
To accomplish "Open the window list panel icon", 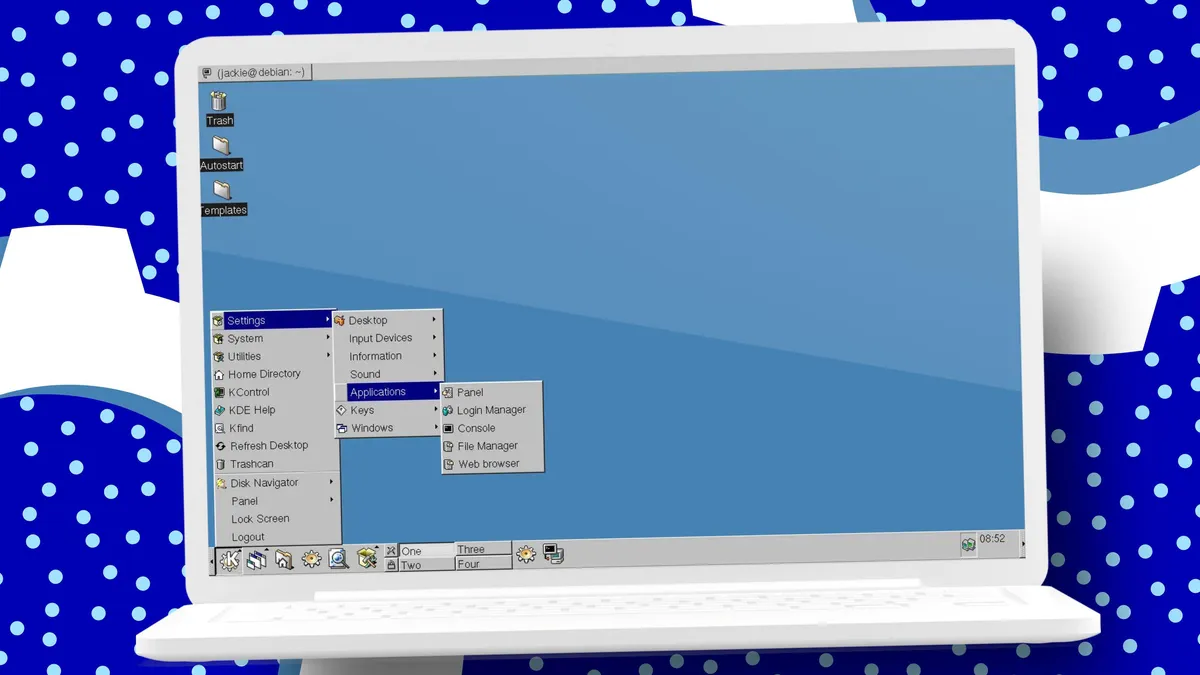I will click(x=257, y=560).
